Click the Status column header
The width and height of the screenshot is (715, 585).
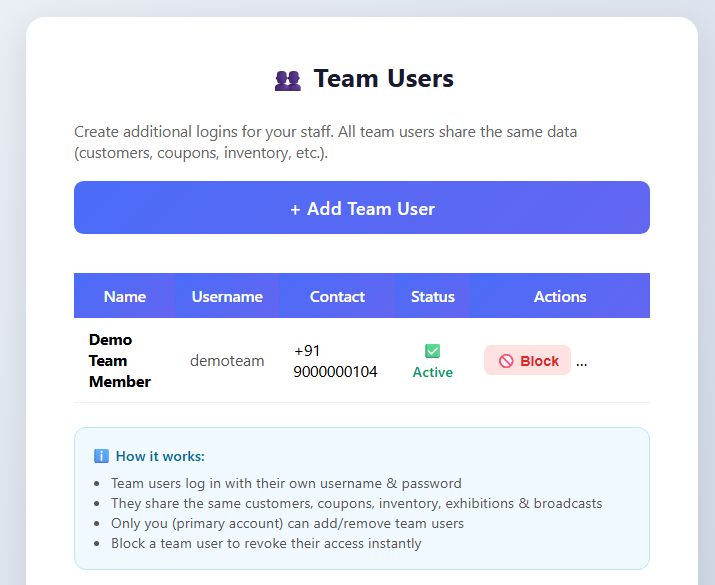pyautogui.click(x=432, y=296)
